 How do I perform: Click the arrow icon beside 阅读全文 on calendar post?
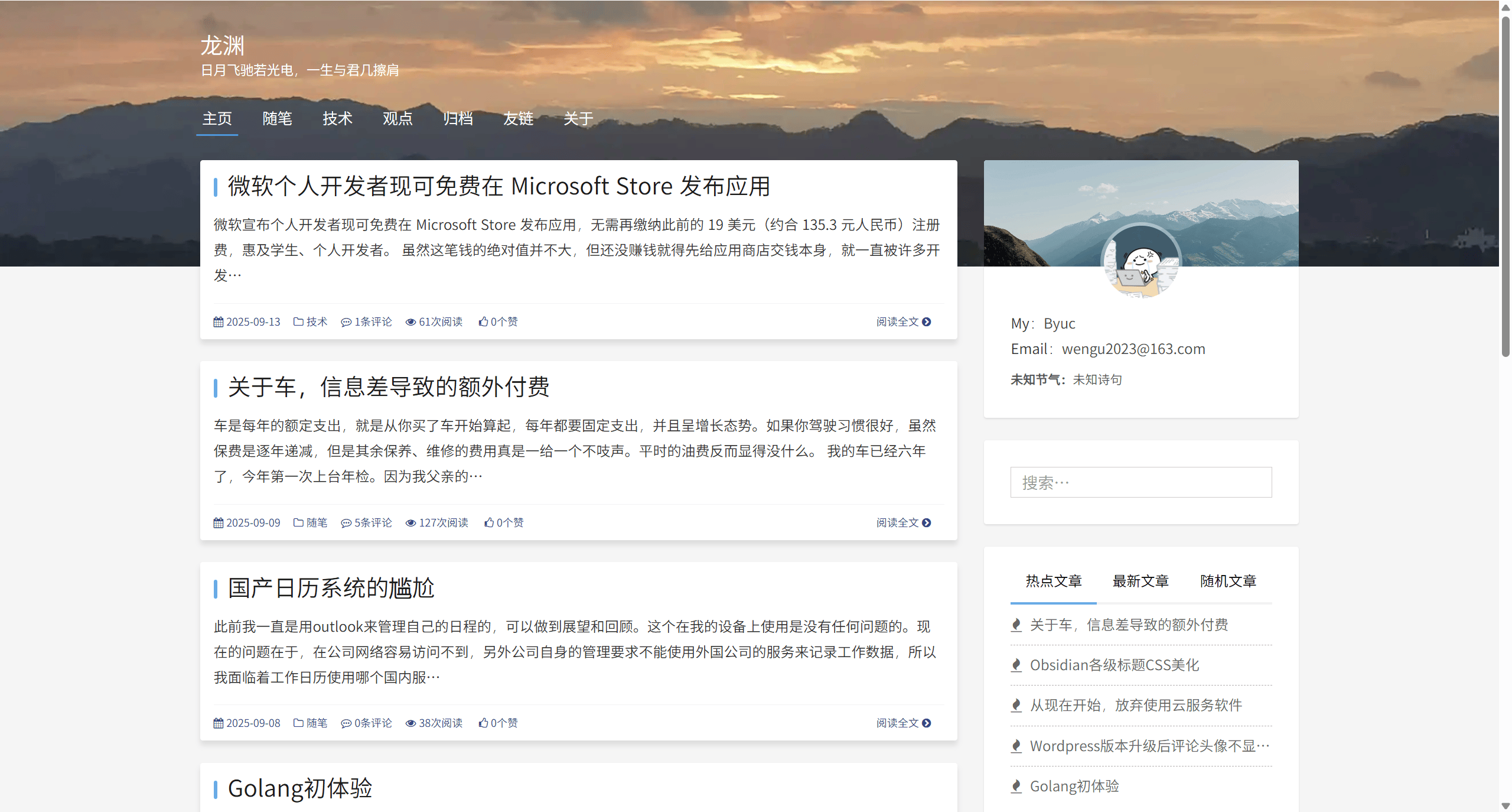[927, 723]
